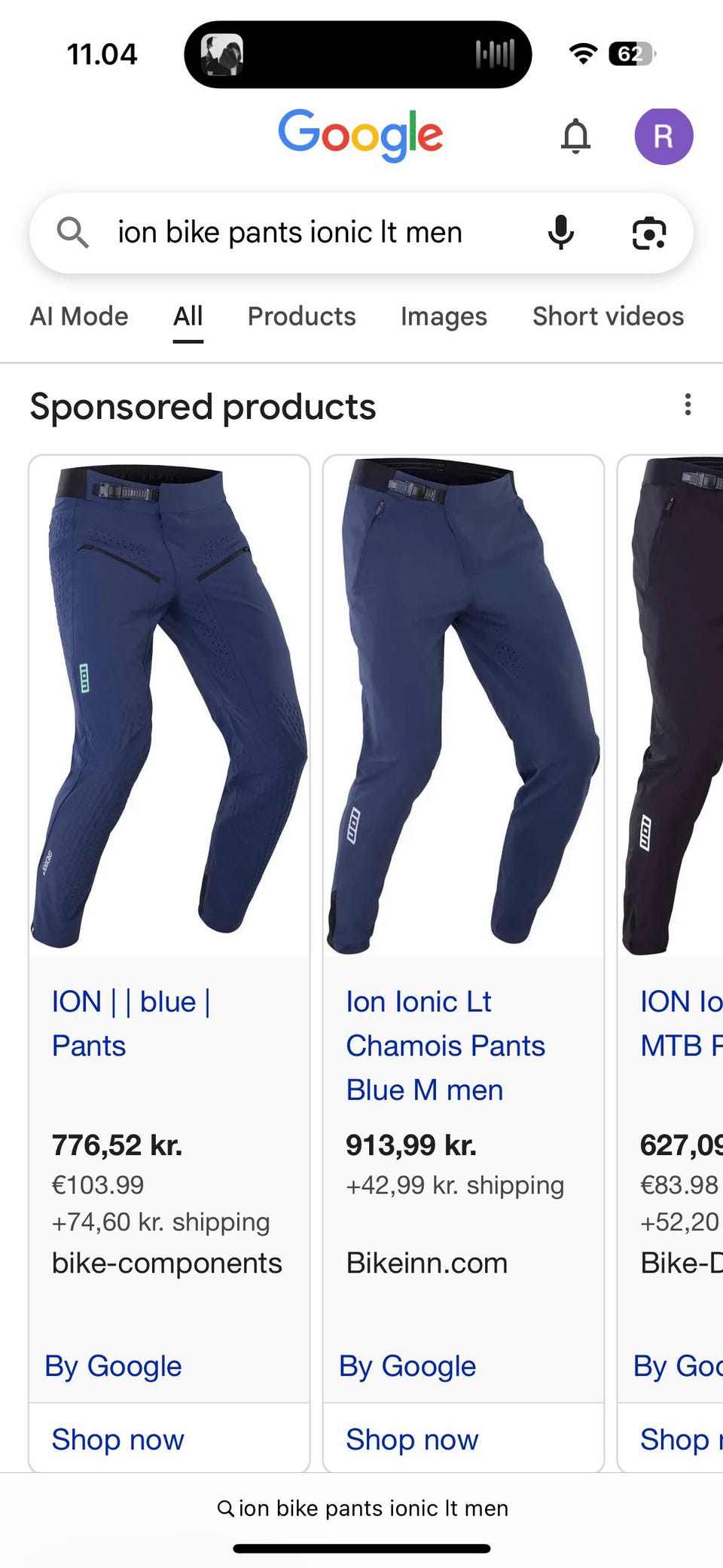Switch to the Products tab
Viewport: 723px width, 1568px height.
(301, 316)
